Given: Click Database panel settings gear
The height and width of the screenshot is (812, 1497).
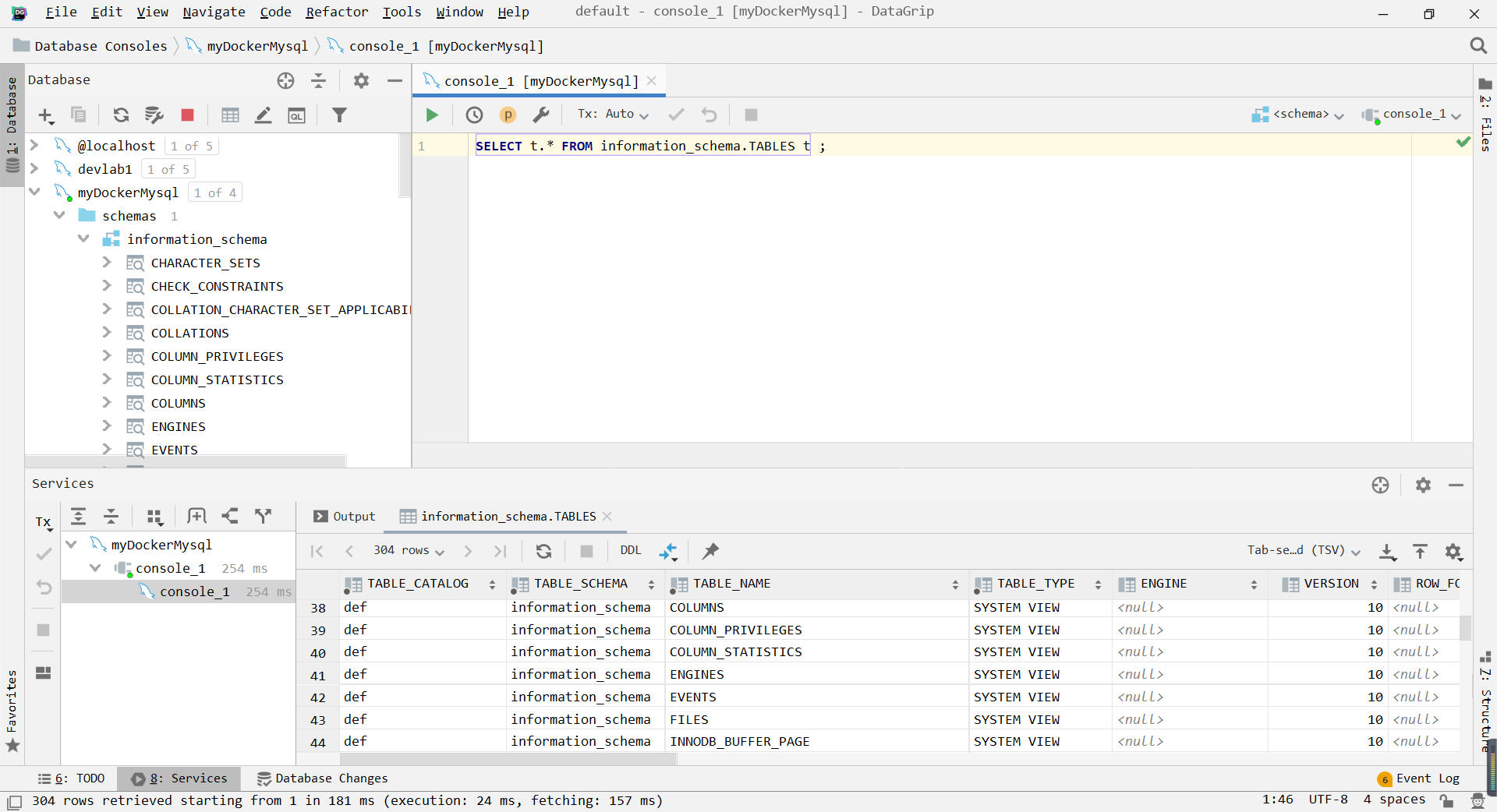Looking at the screenshot, I should pos(361,80).
